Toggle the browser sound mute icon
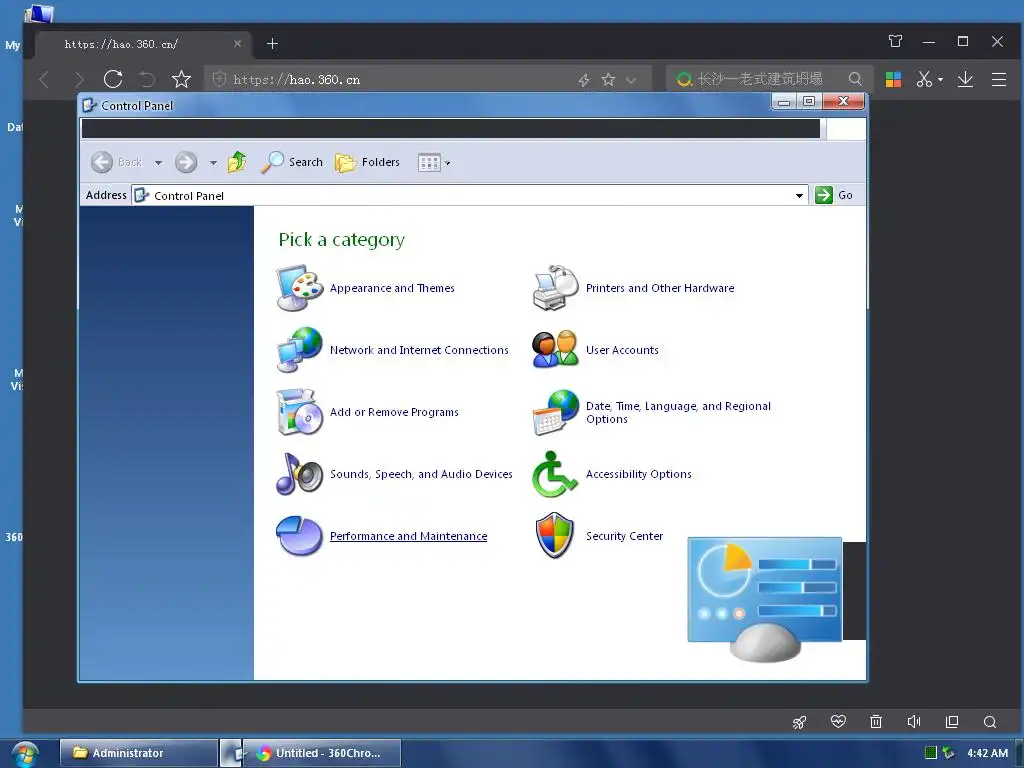 tap(914, 722)
